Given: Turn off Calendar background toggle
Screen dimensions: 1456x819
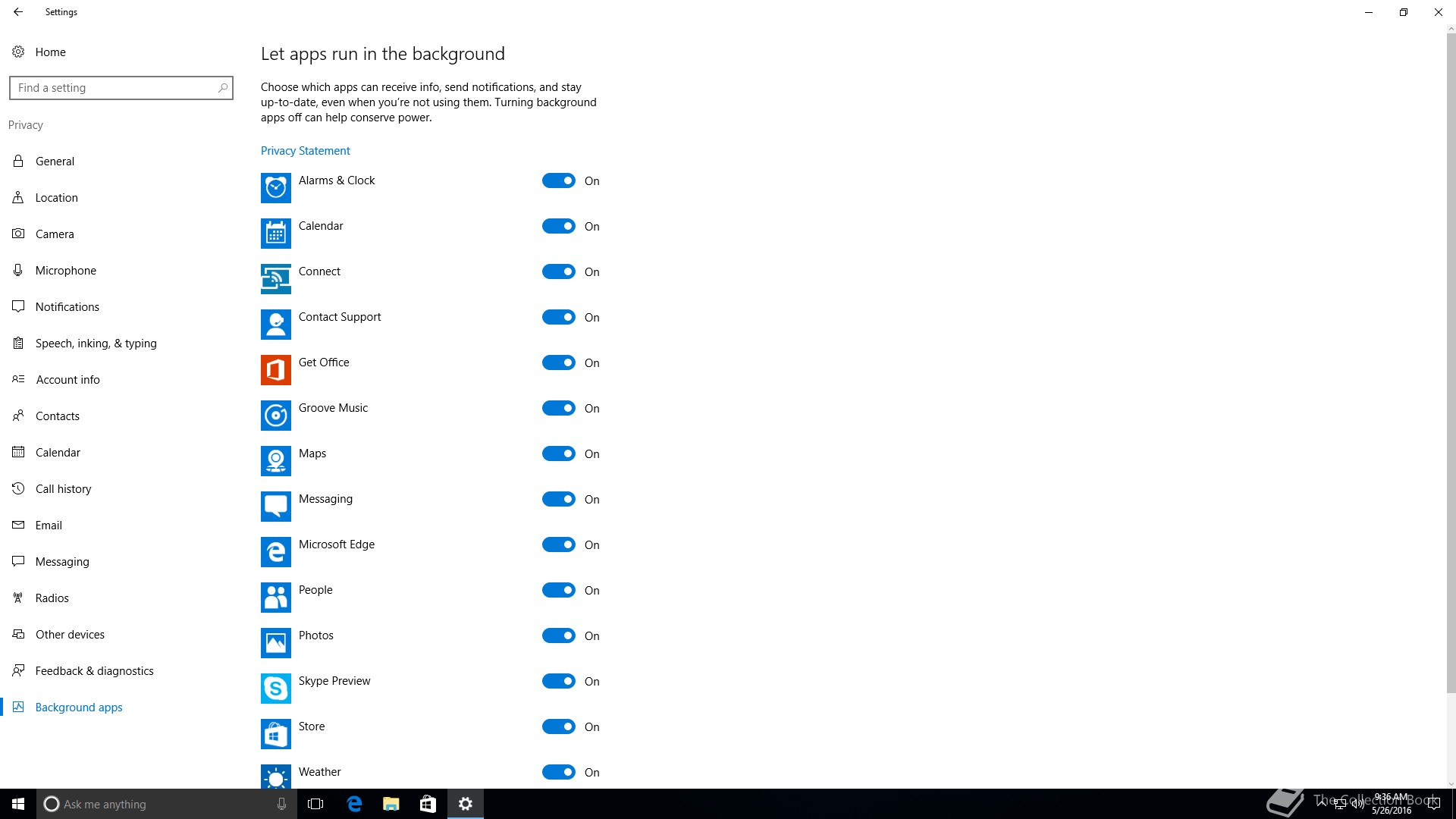Looking at the screenshot, I should click(559, 226).
